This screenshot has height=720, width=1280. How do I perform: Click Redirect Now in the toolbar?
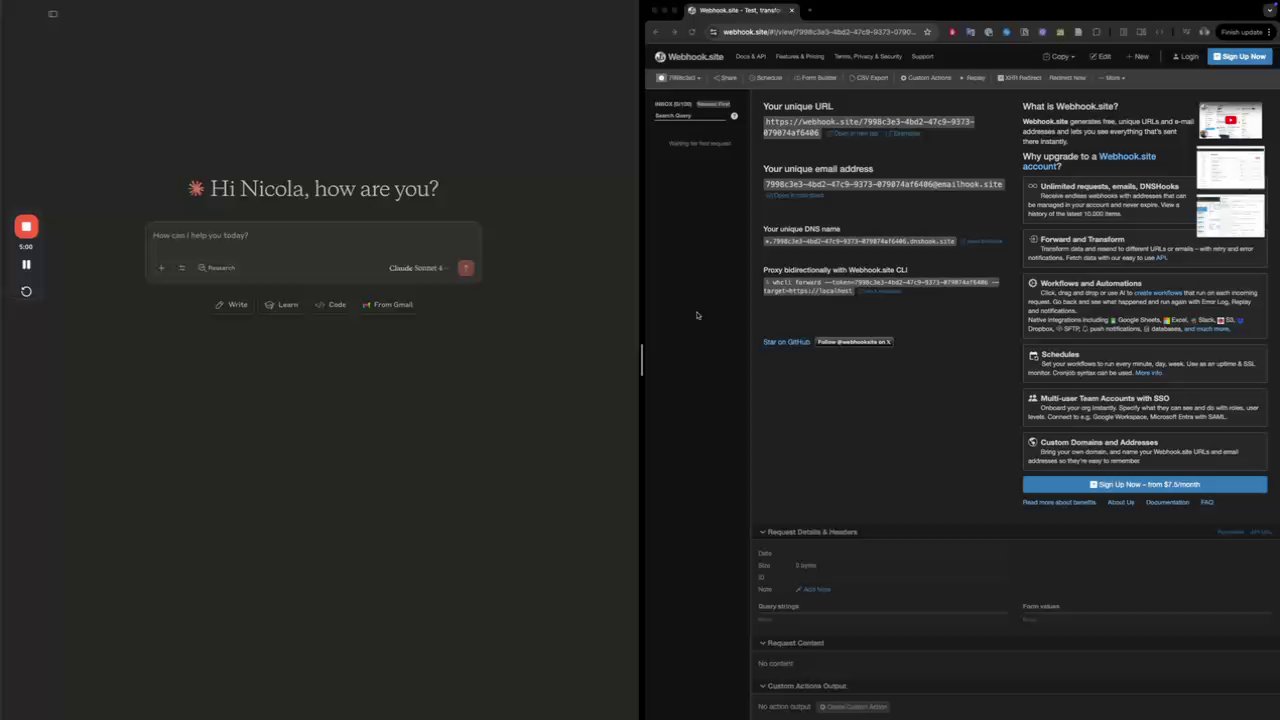tap(1067, 78)
